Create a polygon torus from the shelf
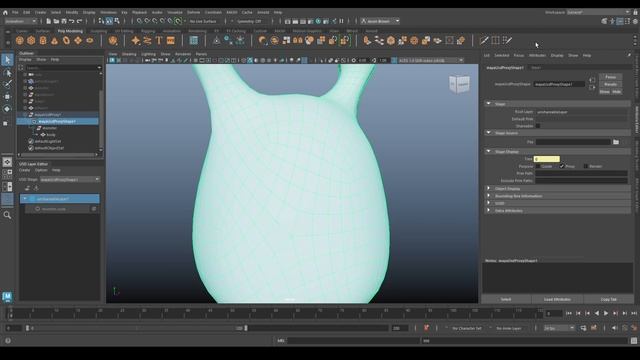The width and height of the screenshot is (640, 360). tap(66, 40)
